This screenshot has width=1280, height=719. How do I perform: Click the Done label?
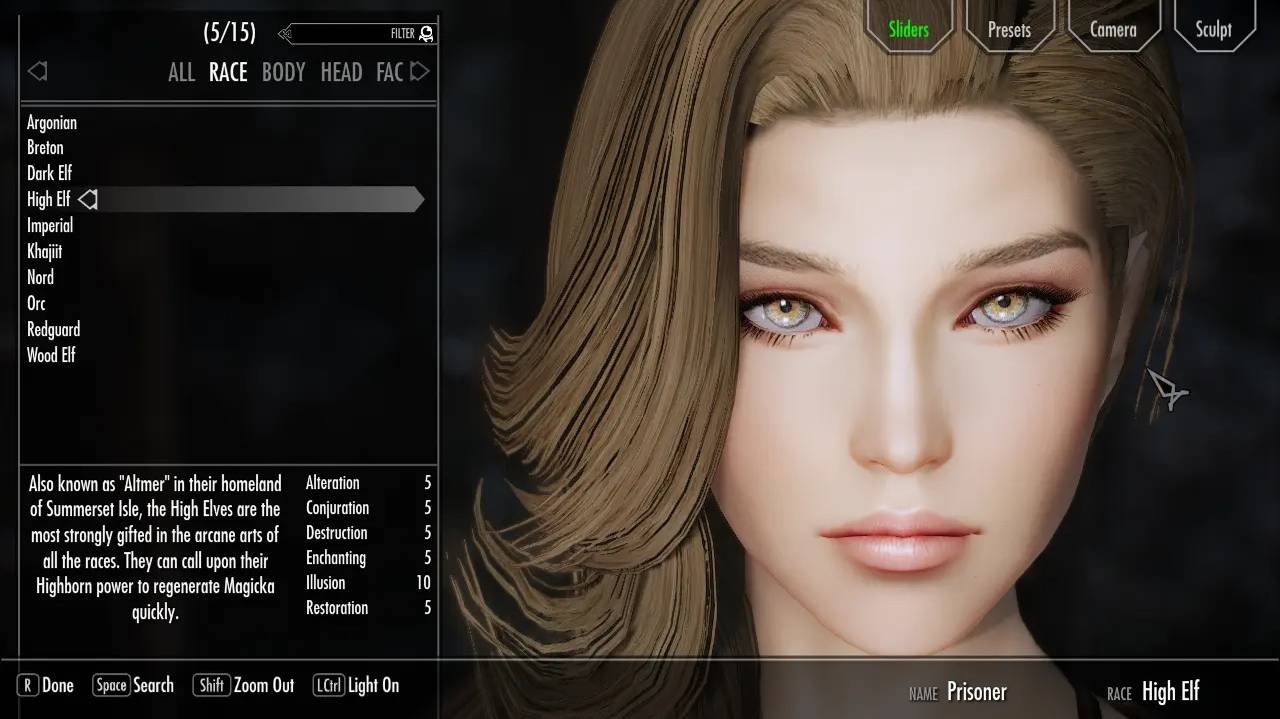[x=58, y=685]
